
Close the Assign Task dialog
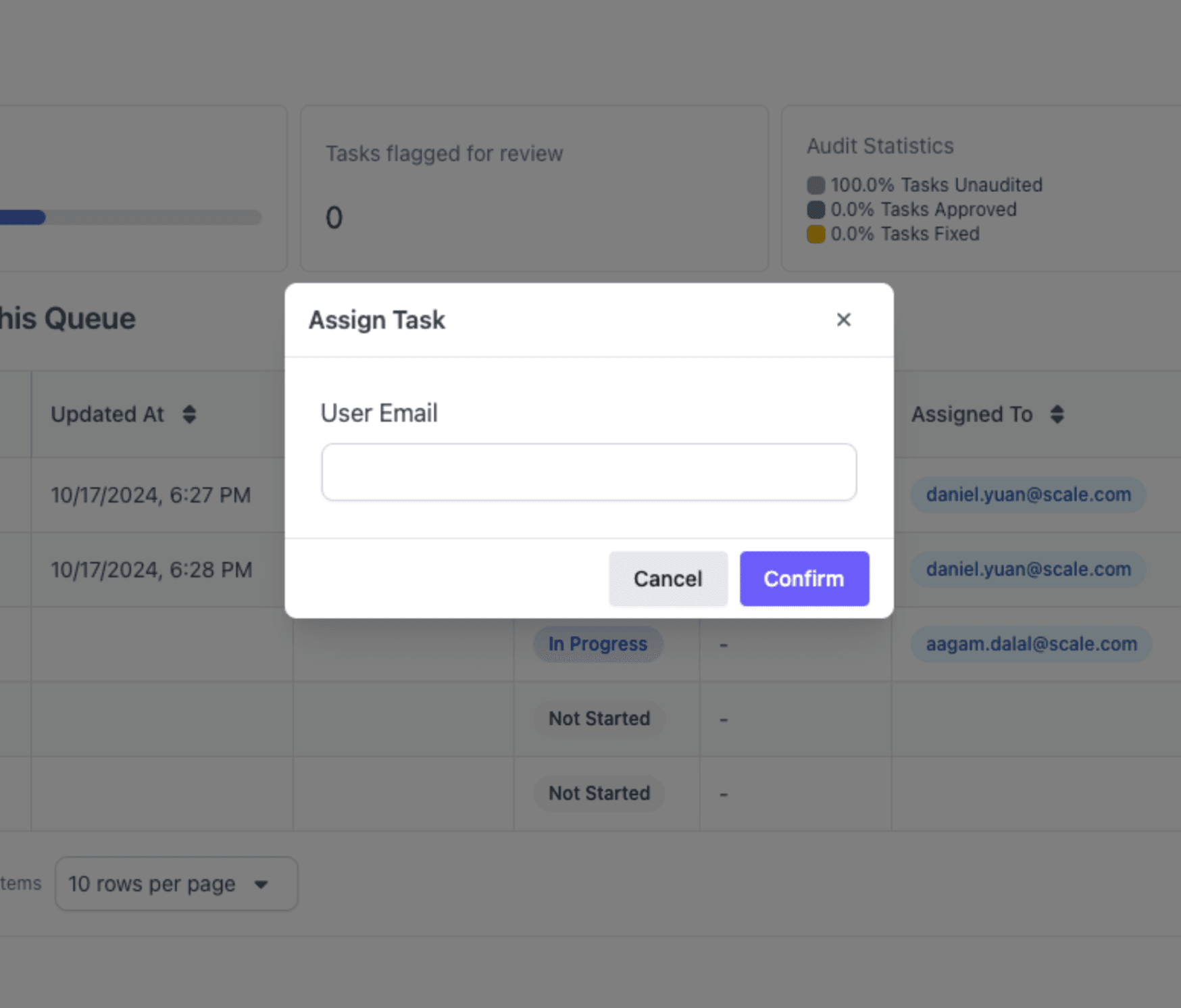843,320
